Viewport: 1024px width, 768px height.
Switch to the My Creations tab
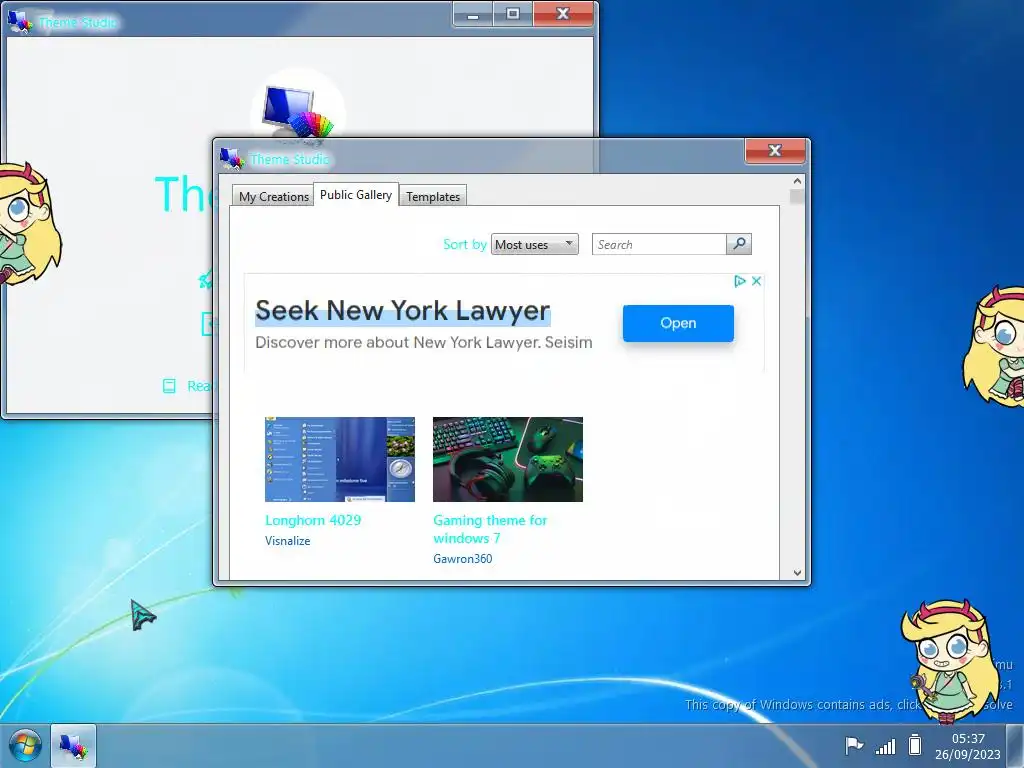click(273, 197)
